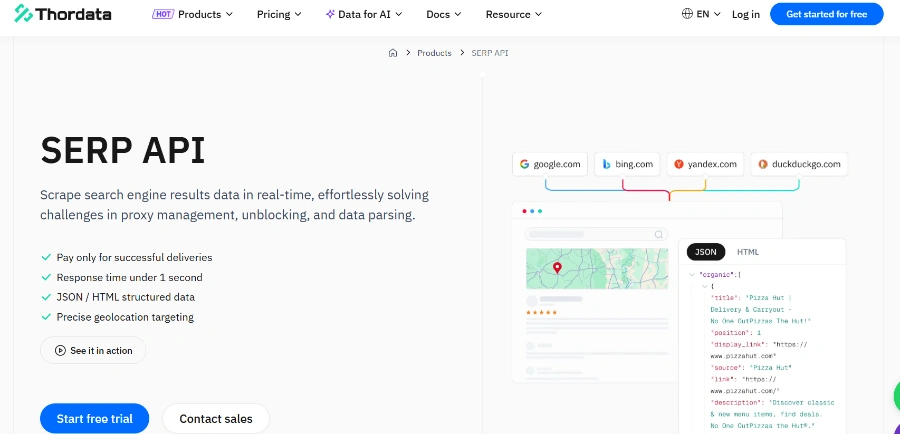900x434 pixels.
Task: Click checkmark beside Response time under 1 second
Action: click(x=46, y=277)
